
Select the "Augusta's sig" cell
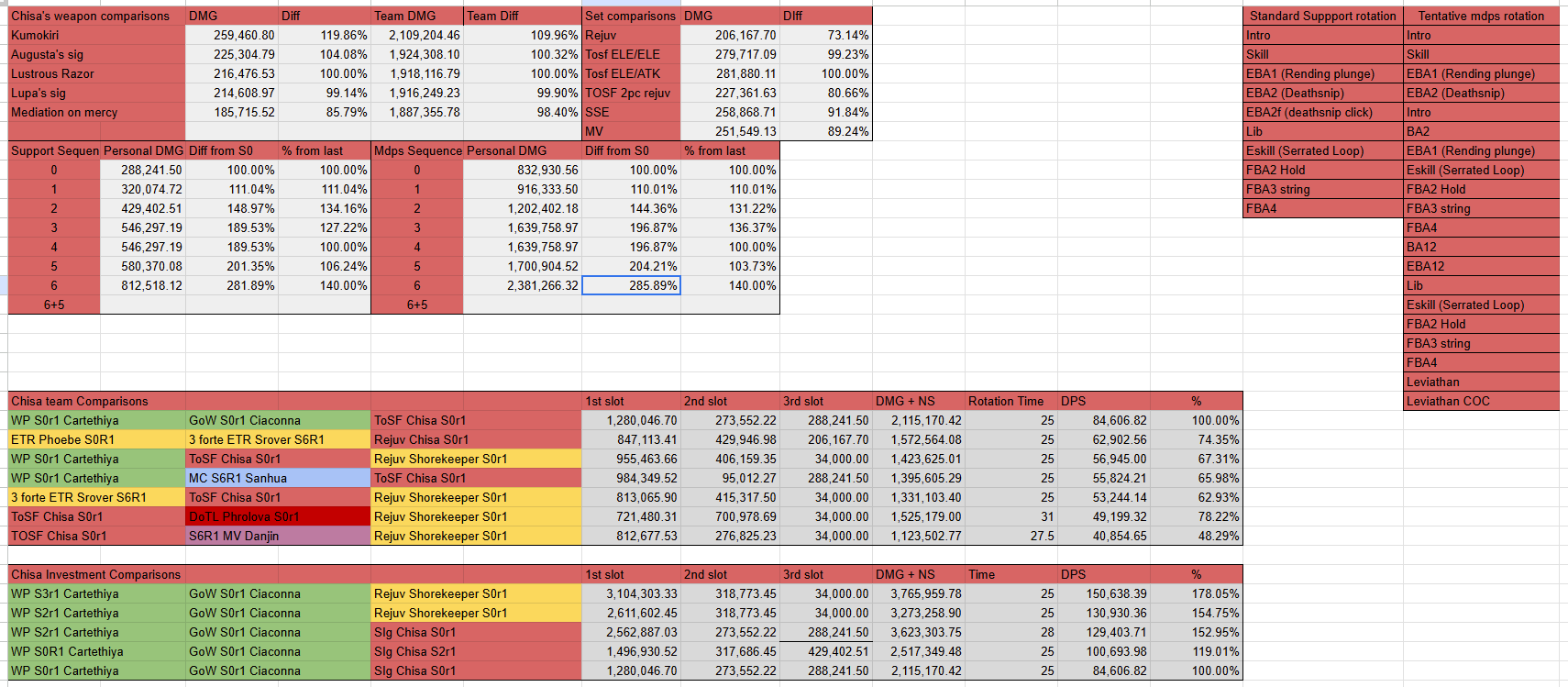pyautogui.click(x=97, y=54)
